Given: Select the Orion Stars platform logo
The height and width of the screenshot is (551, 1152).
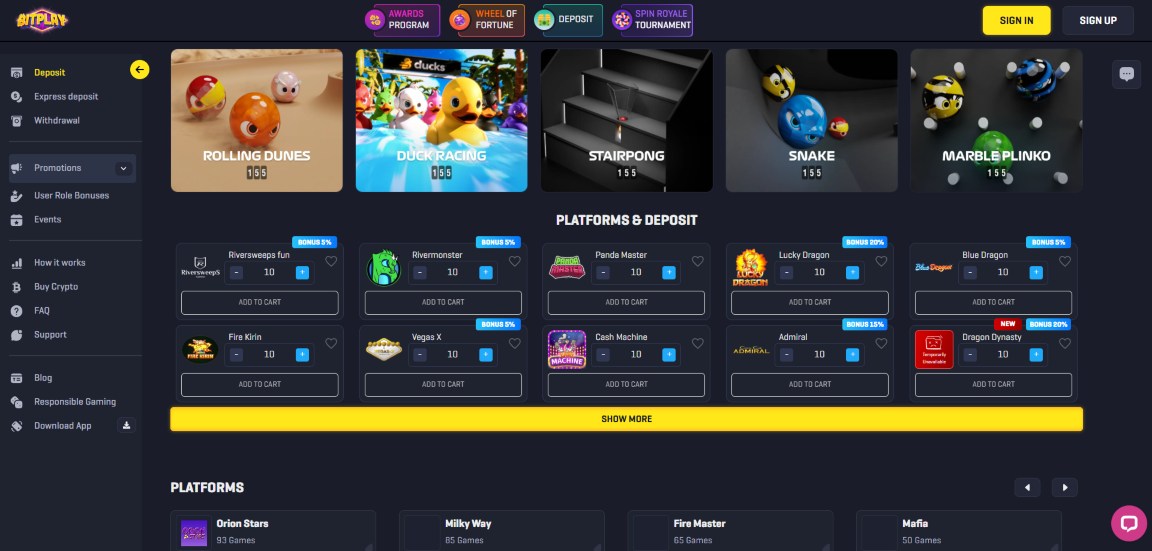Looking at the screenshot, I should pos(194,533).
